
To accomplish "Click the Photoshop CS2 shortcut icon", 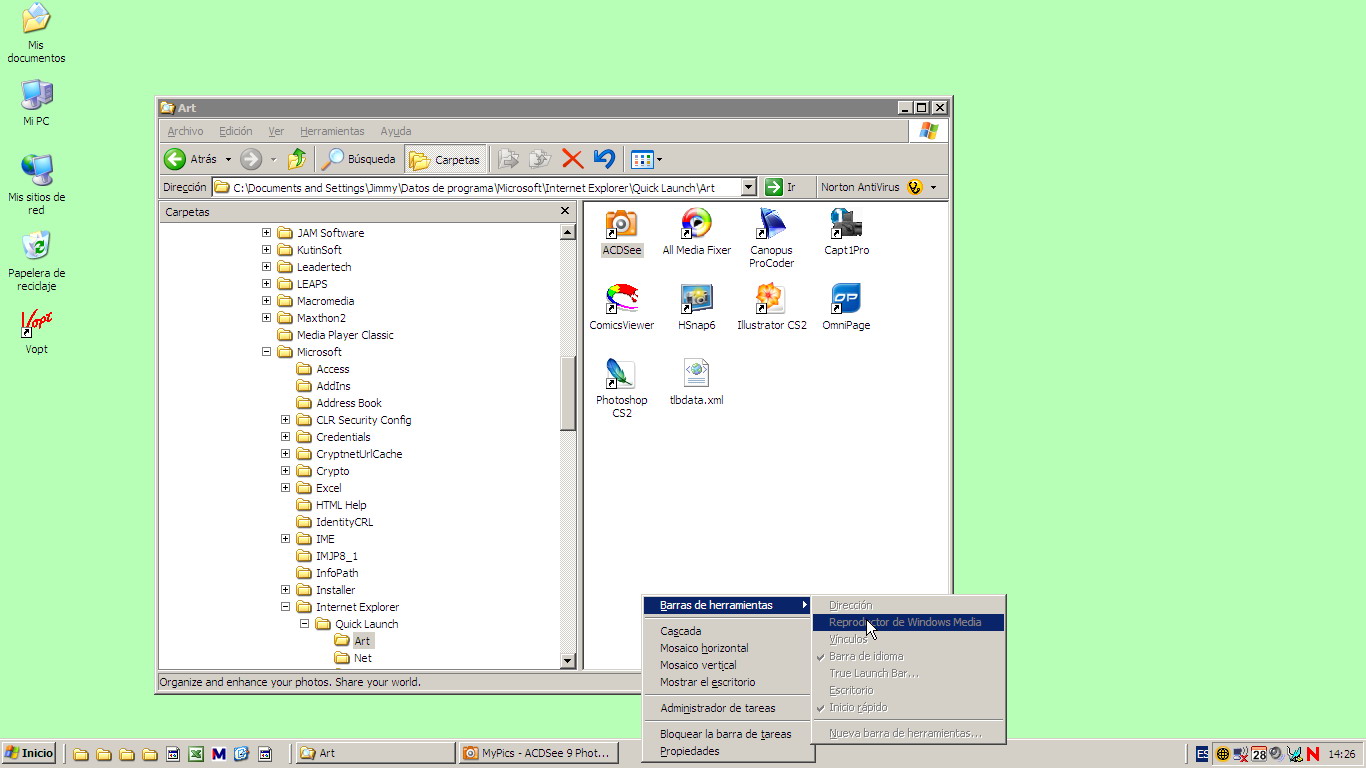I will [621, 374].
